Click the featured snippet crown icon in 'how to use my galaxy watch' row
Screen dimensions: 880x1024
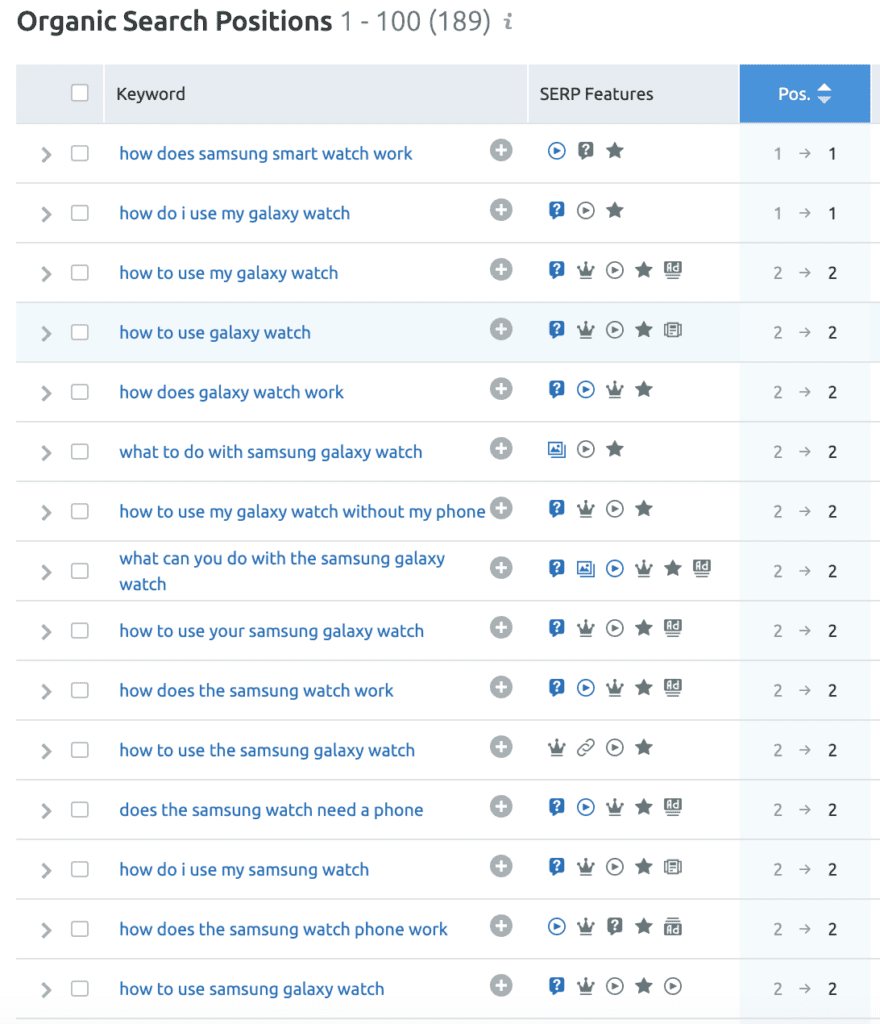[x=586, y=270]
